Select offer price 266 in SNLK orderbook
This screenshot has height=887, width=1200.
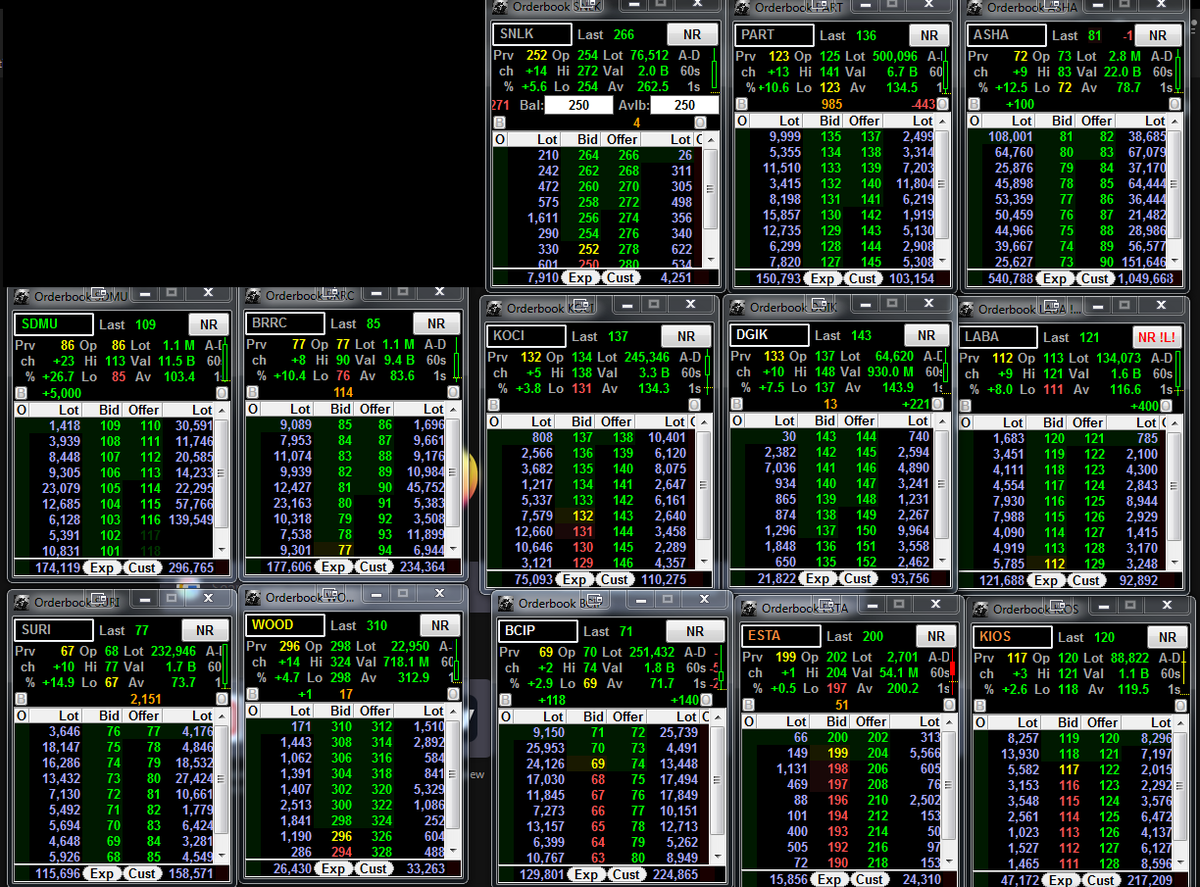pyautogui.click(x=628, y=155)
